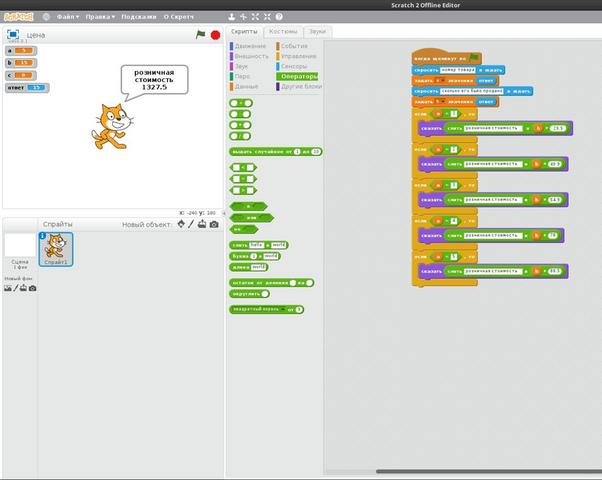Select the Другие блоки category

(299, 86)
